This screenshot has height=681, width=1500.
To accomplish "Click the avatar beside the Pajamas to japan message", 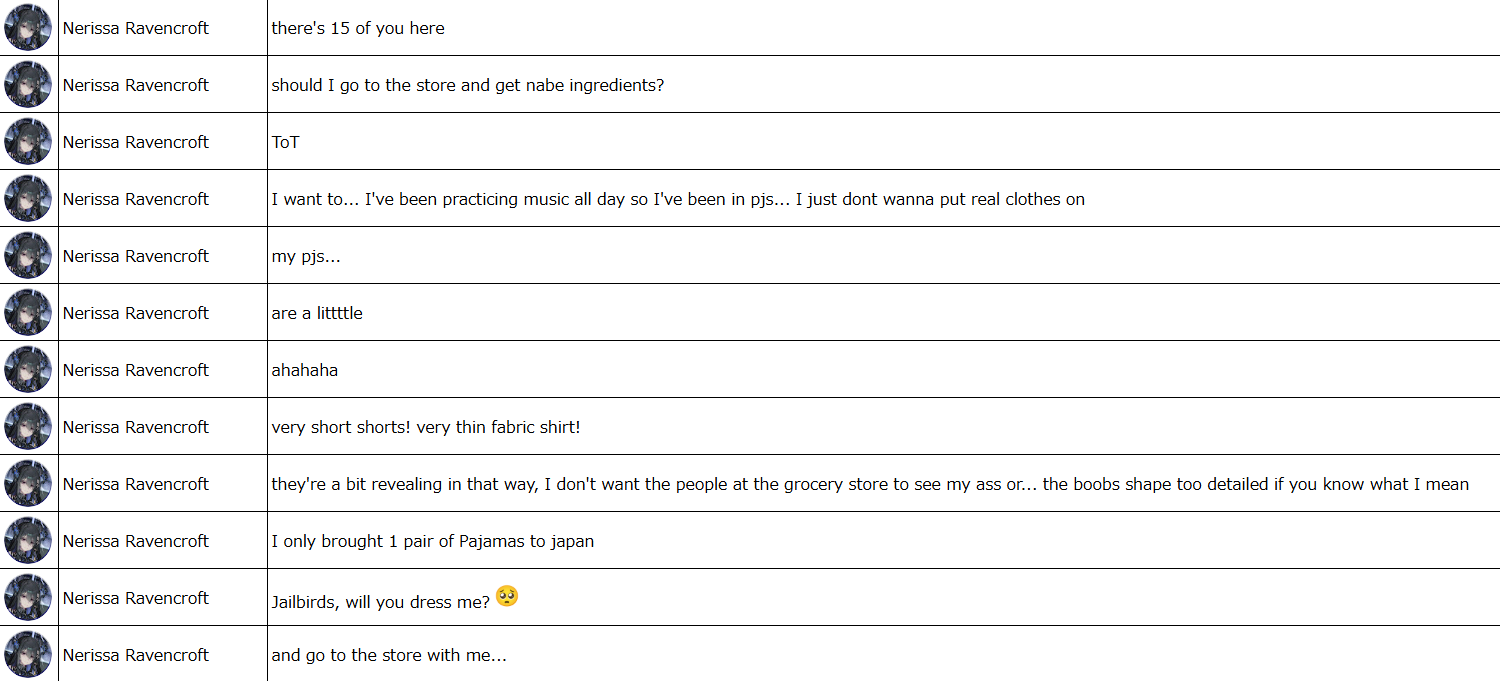I will (28, 541).
